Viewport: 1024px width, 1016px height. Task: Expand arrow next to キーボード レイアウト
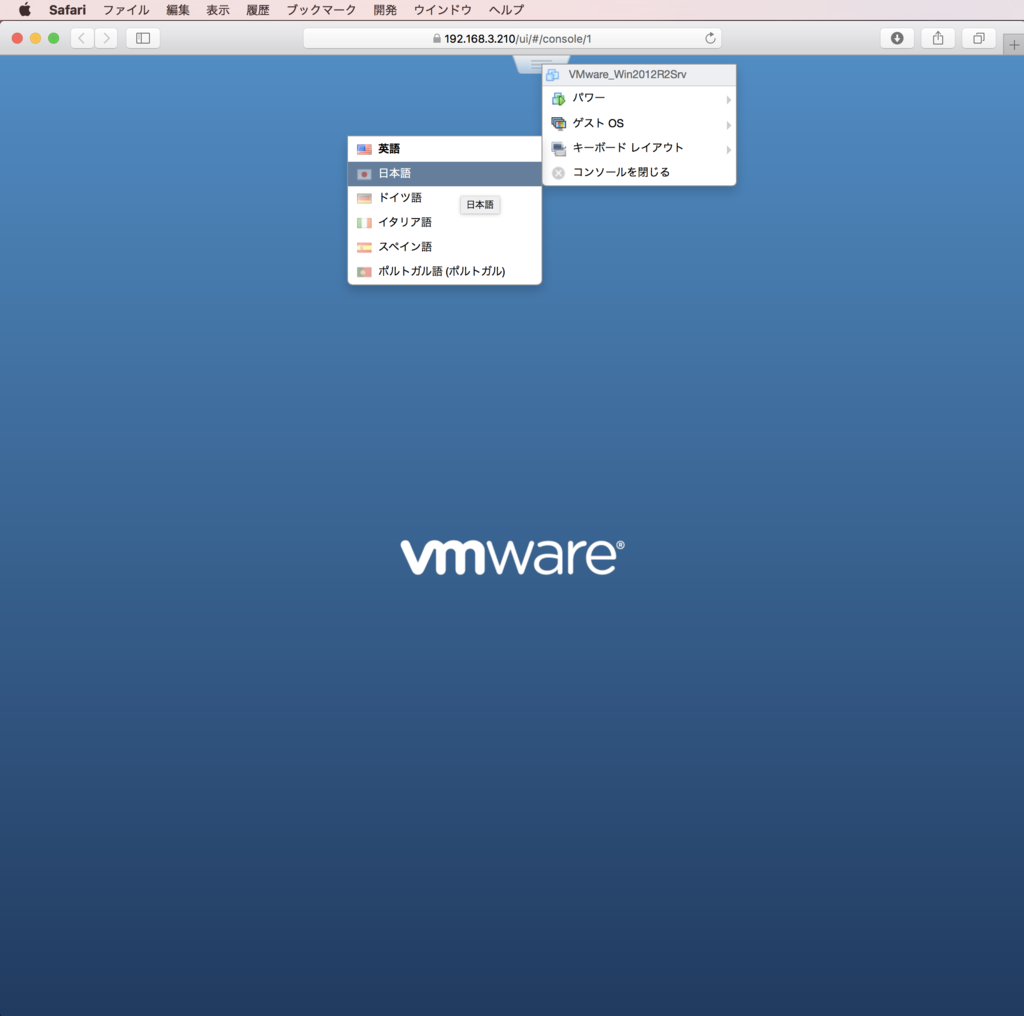728,150
